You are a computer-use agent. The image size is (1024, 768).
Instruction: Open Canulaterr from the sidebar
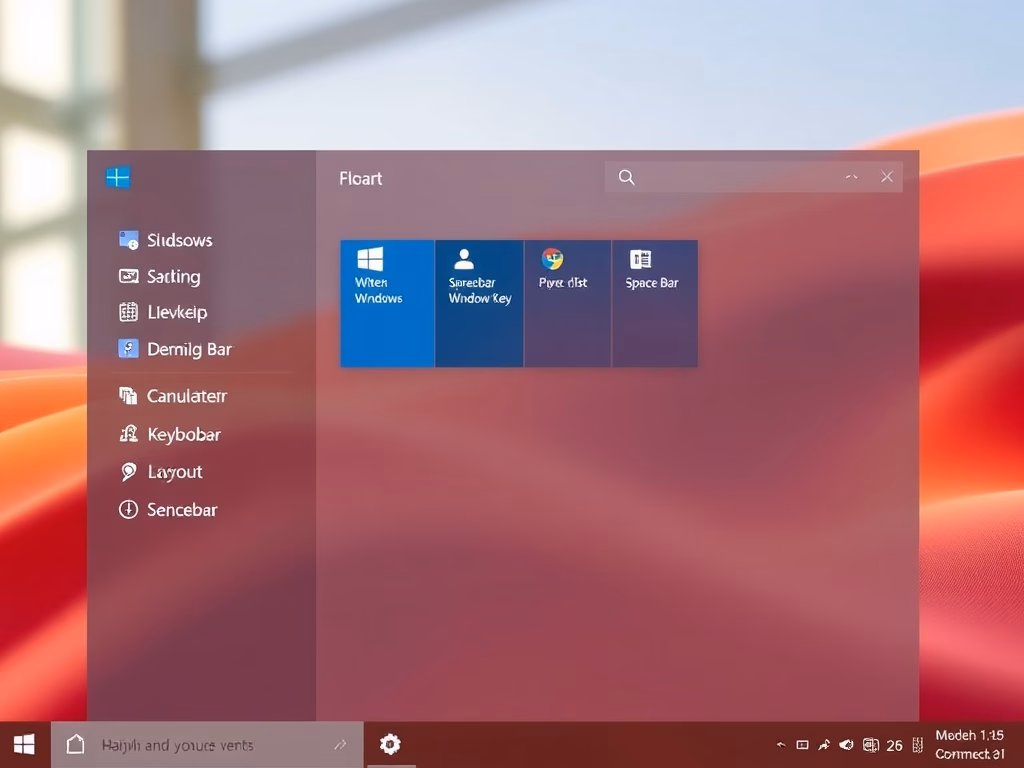click(x=173, y=396)
